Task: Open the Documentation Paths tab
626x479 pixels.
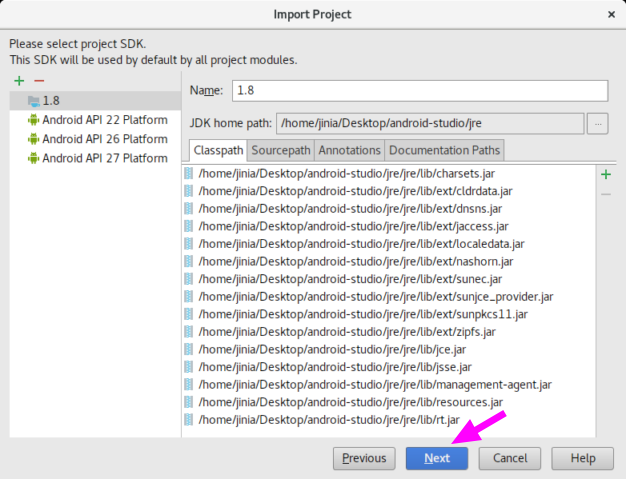Action: point(444,150)
